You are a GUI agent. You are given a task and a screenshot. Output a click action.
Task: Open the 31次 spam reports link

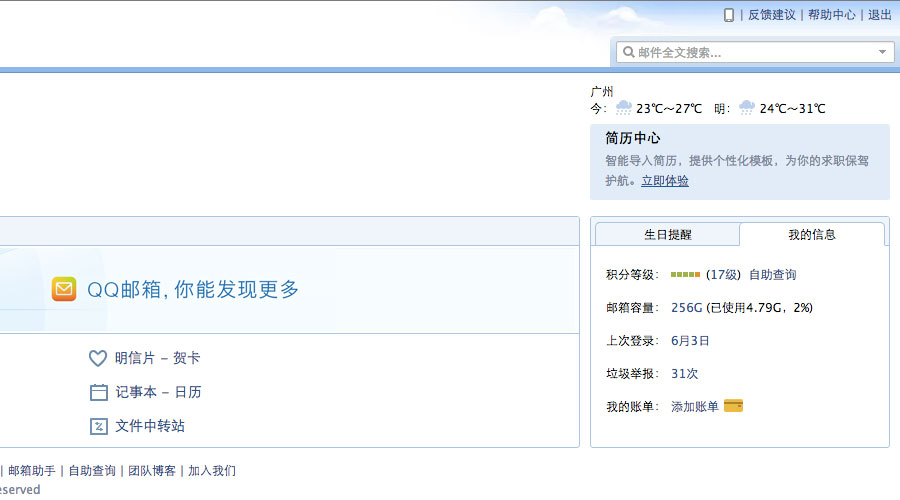pyautogui.click(x=685, y=374)
